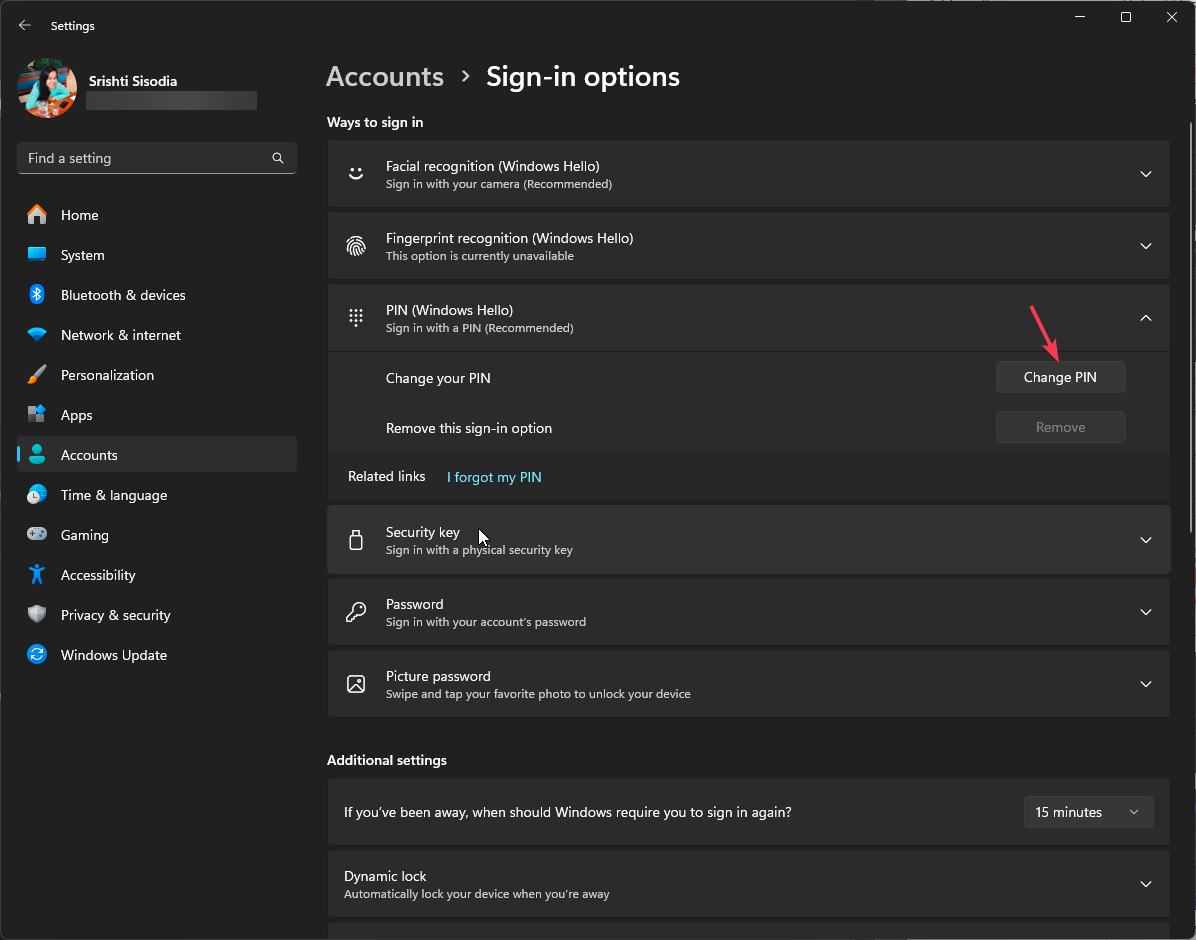Open Gaming settings
Viewport: 1196px width, 940px height.
[156, 534]
